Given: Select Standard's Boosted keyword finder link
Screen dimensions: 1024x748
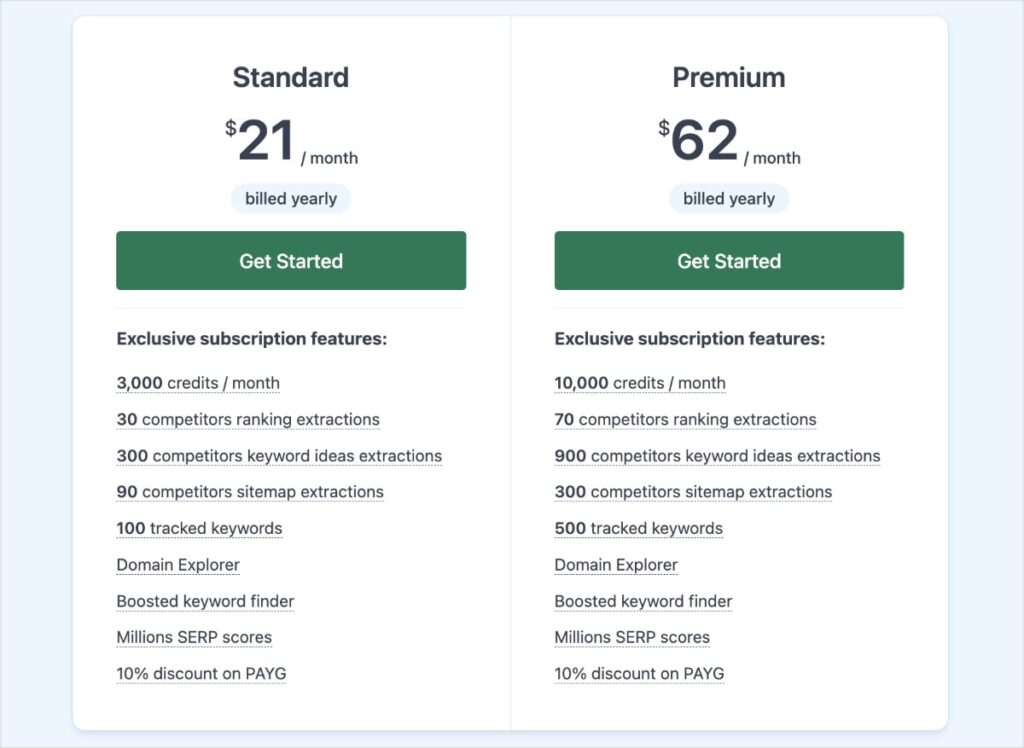Looking at the screenshot, I should pos(205,601).
